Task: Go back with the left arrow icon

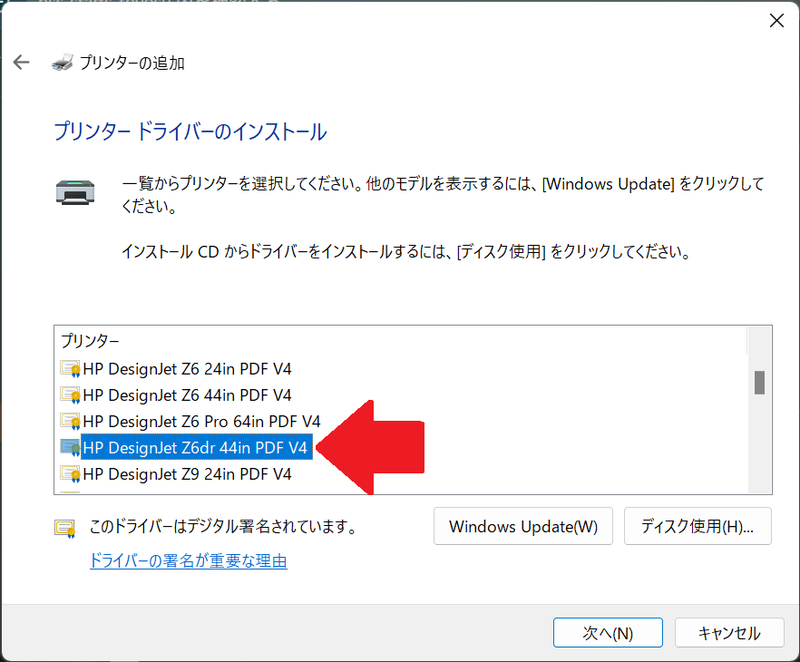Action: pyautogui.click(x=21, y=62)
